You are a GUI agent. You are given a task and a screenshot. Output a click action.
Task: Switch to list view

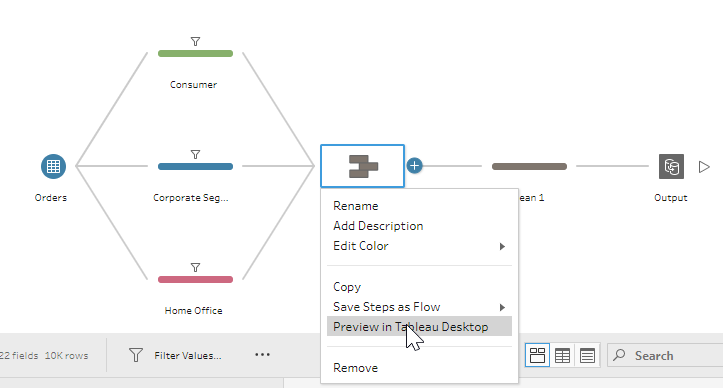coord(587,356)
